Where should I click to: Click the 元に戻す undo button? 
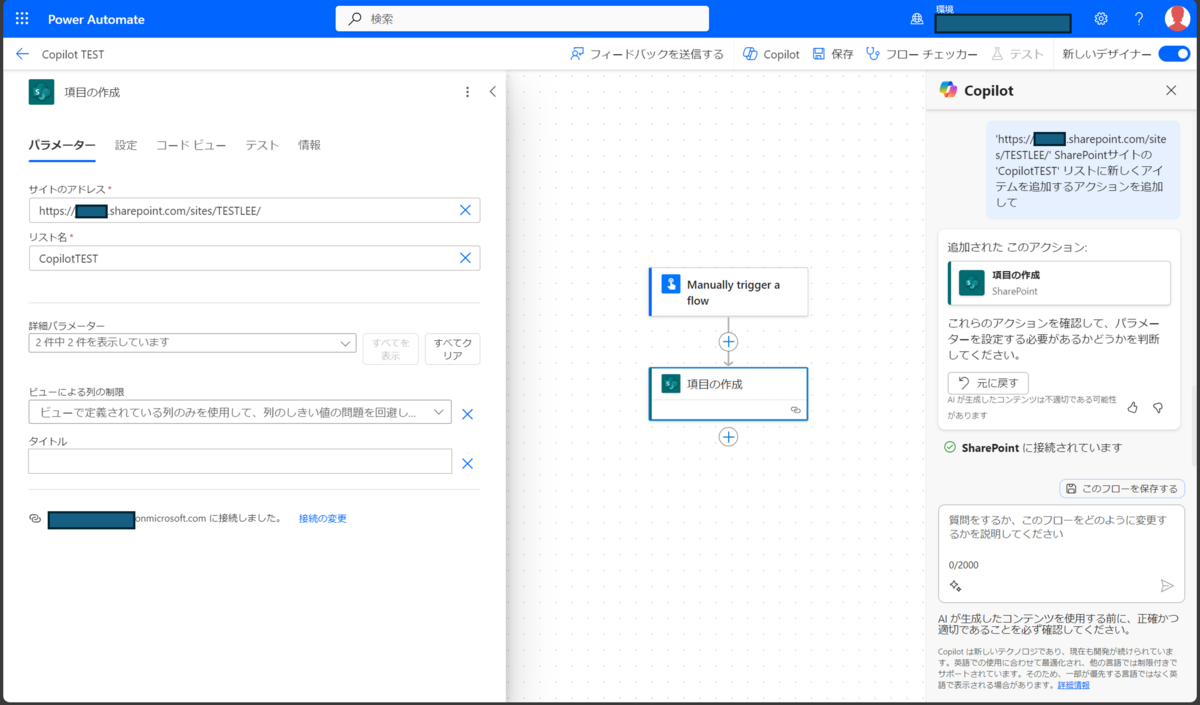point(988,382)
